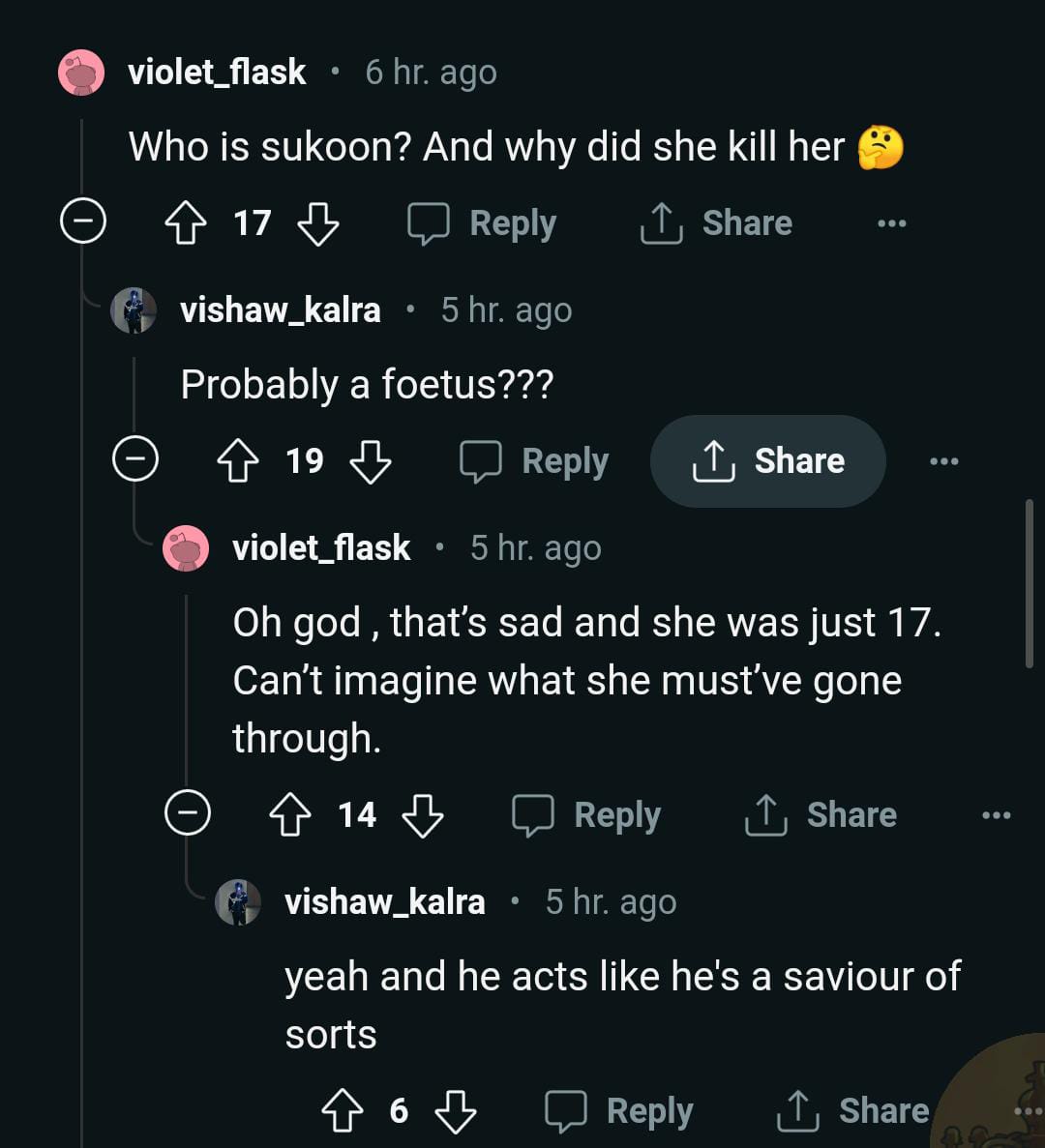1045x1148 pixels.
Task: Collapse vishaw_kalra's 'Probably a foetus' thread
Action: (135, 459)
